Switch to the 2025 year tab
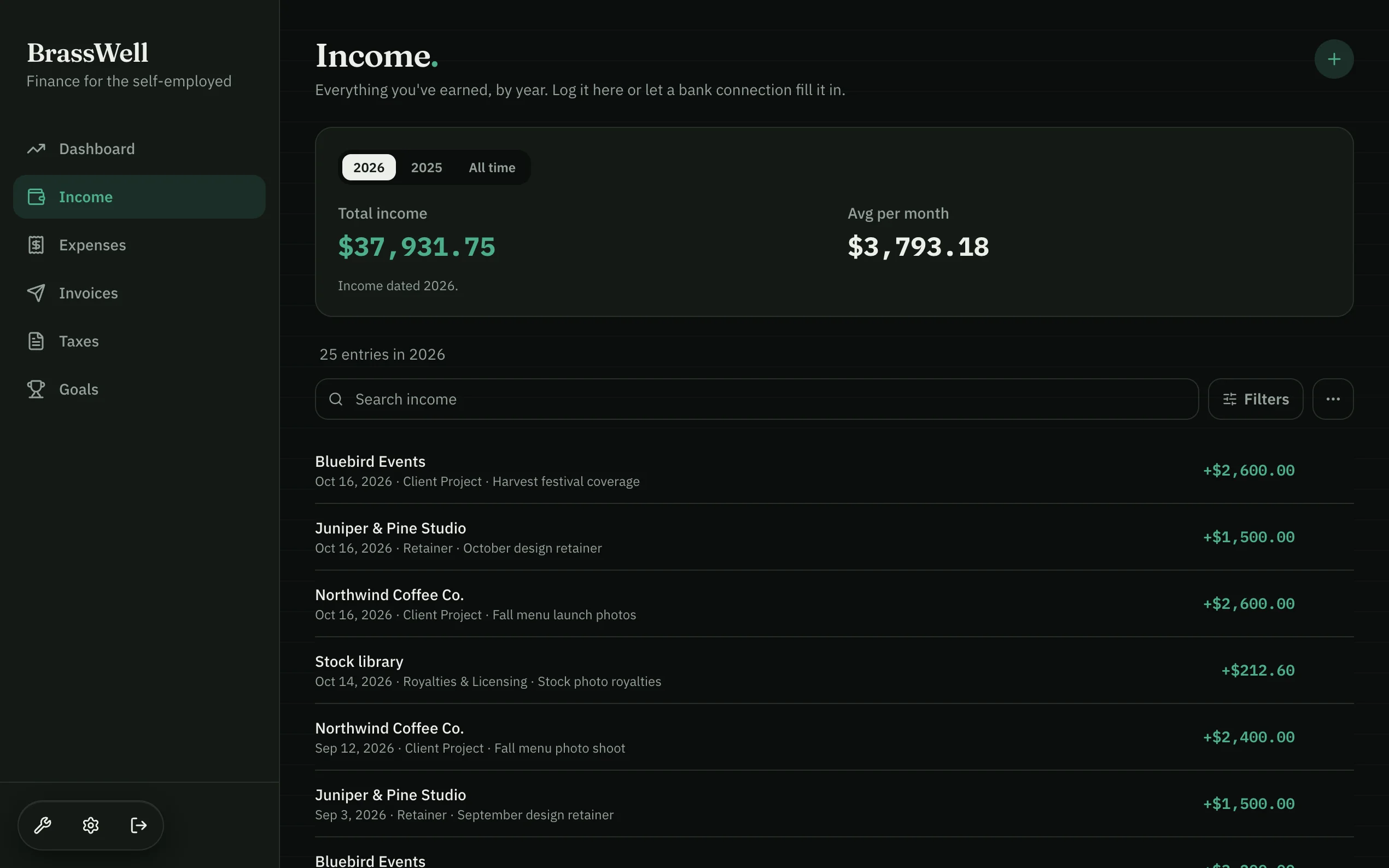1389x868 pixels. (427, 168)
